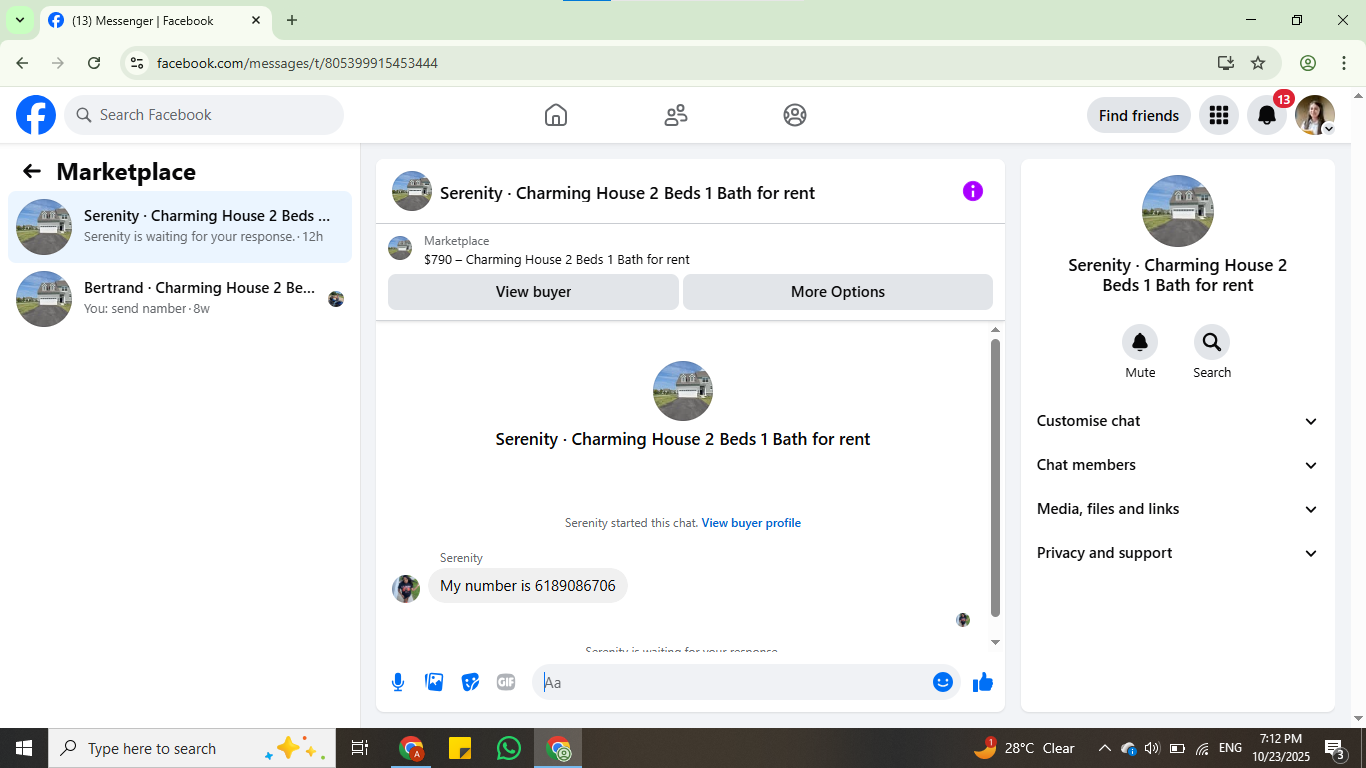Open browser profile icon
The image size is (1366, 768).
[1308, 63]
